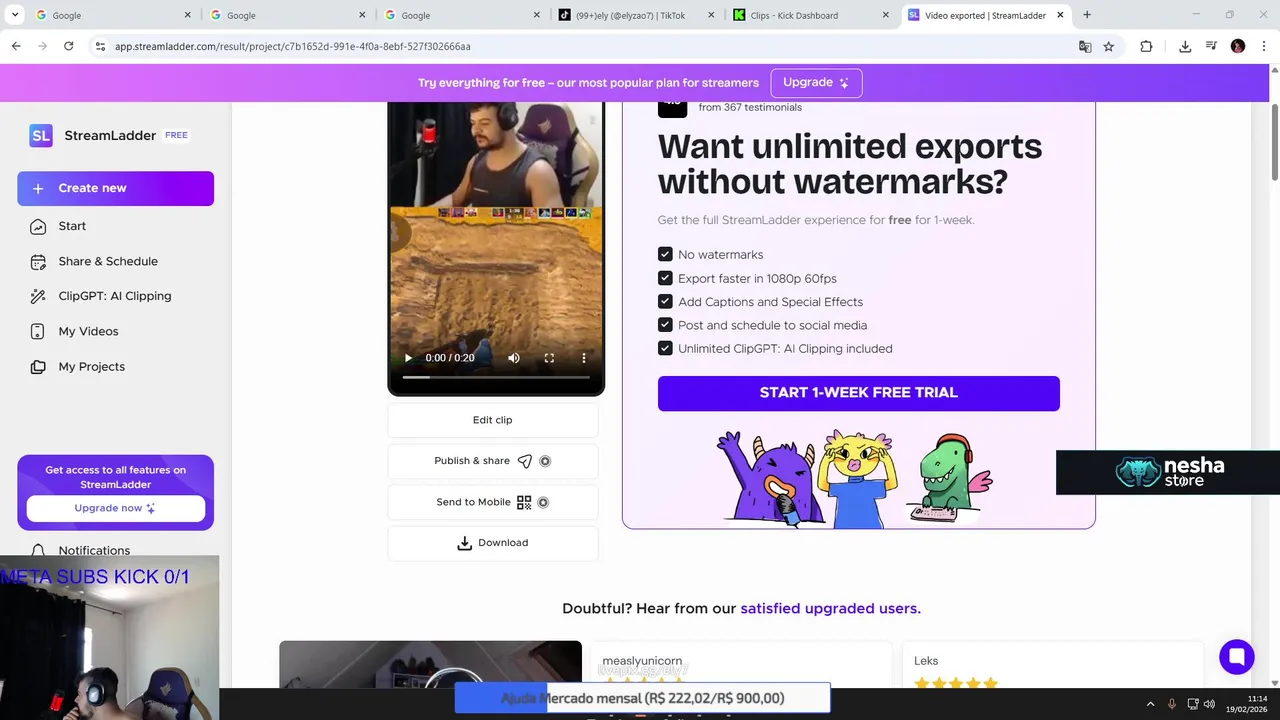The height and width of the screenshot is (720, 1280).
Task: Open a new browser tab
Action: point(1087,15)
